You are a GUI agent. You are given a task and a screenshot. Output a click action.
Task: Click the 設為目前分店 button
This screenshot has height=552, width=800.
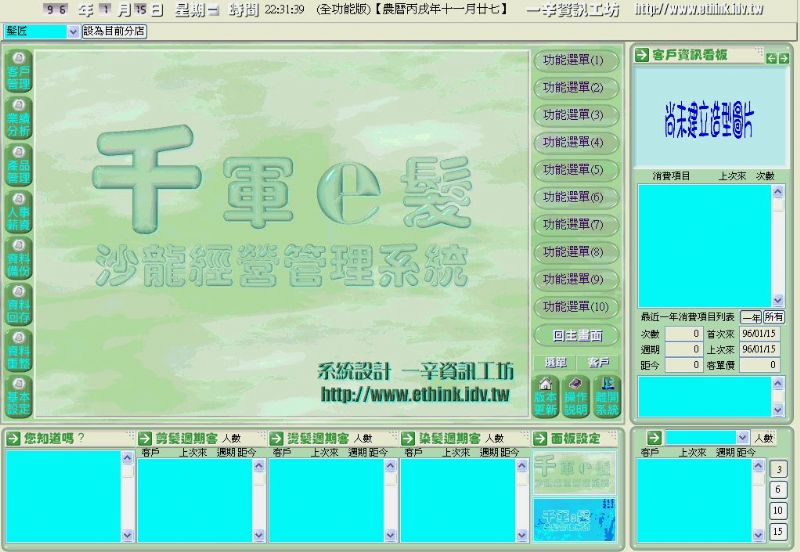[114, 31]
